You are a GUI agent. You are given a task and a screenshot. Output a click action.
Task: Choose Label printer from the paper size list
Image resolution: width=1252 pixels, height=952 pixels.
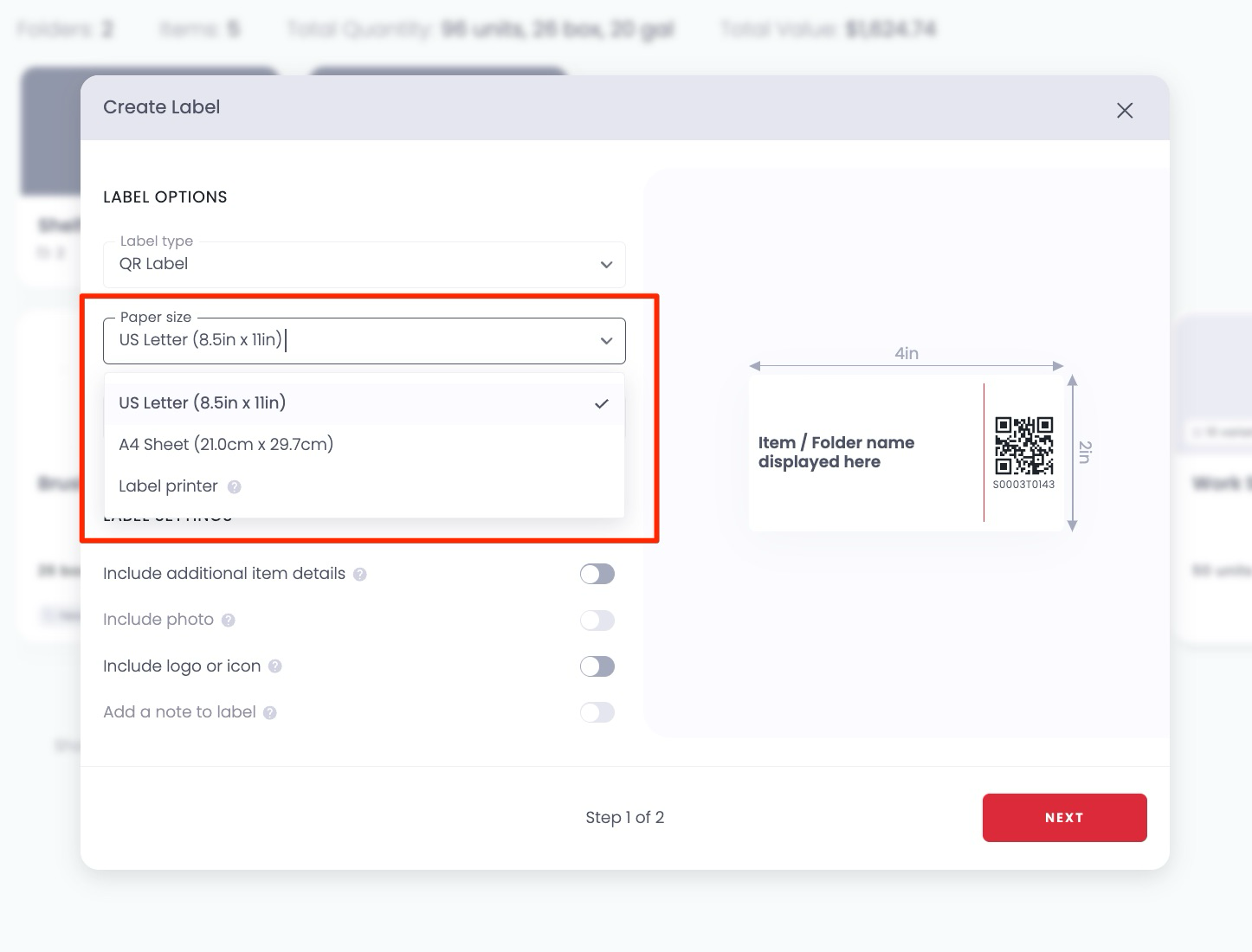pos(168,486)
